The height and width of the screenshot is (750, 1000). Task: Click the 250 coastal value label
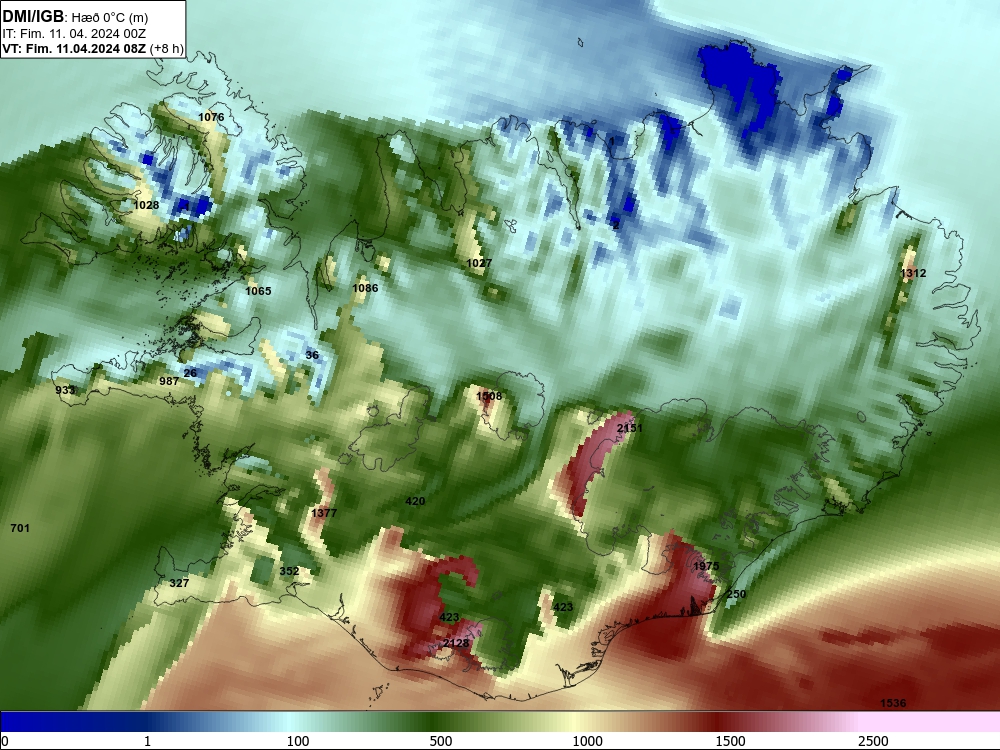click(x=737, y=594)
